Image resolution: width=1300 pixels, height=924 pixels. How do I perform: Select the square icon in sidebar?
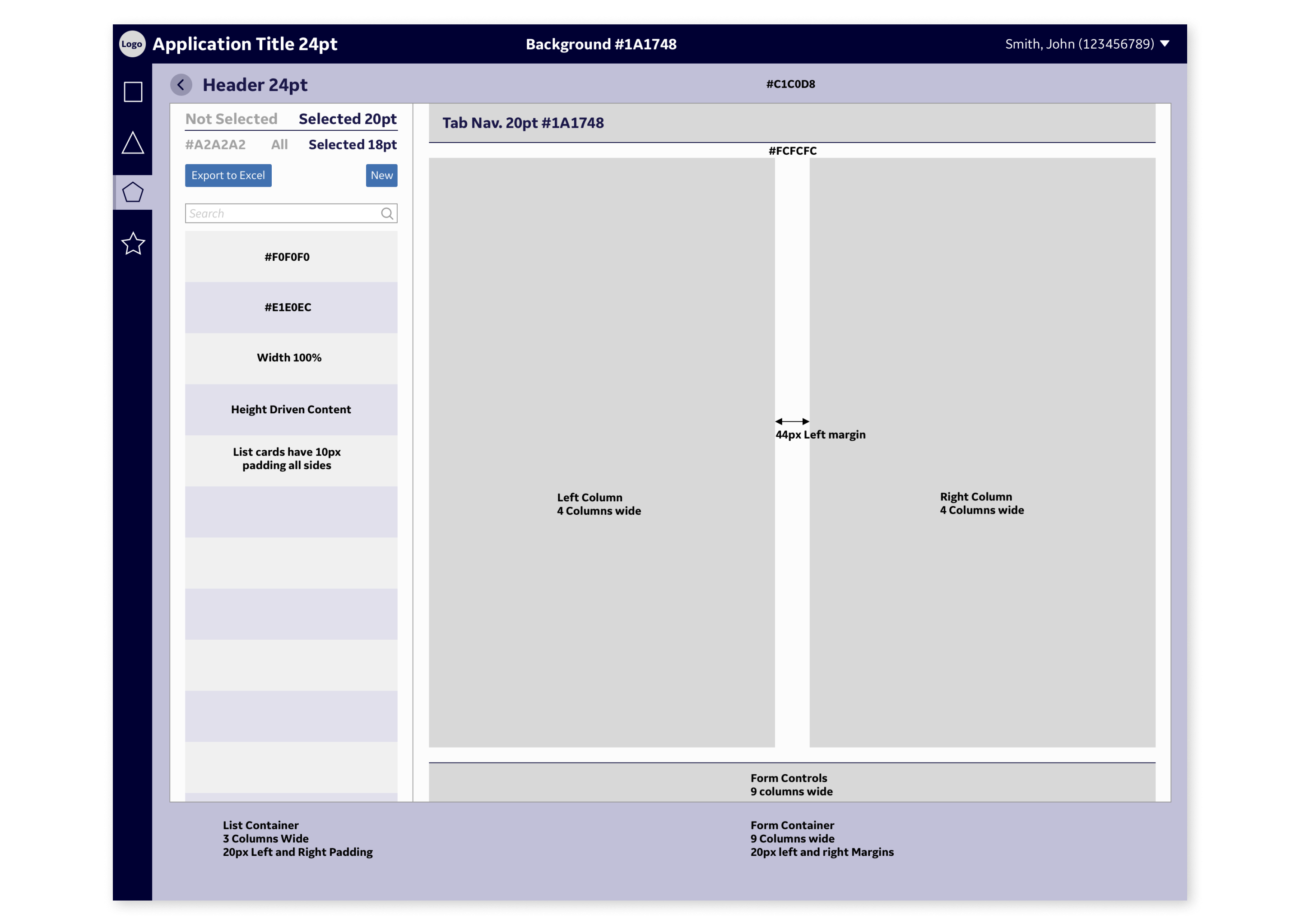point(133,92)
